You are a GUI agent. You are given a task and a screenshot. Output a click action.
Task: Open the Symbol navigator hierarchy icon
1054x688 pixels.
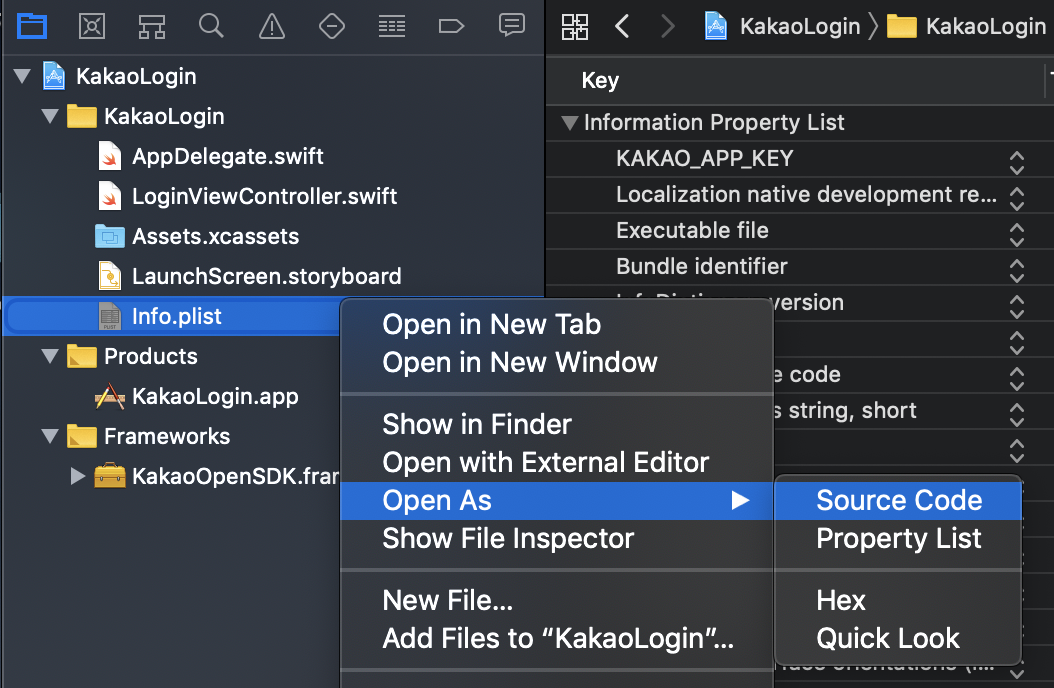point(152,26)
